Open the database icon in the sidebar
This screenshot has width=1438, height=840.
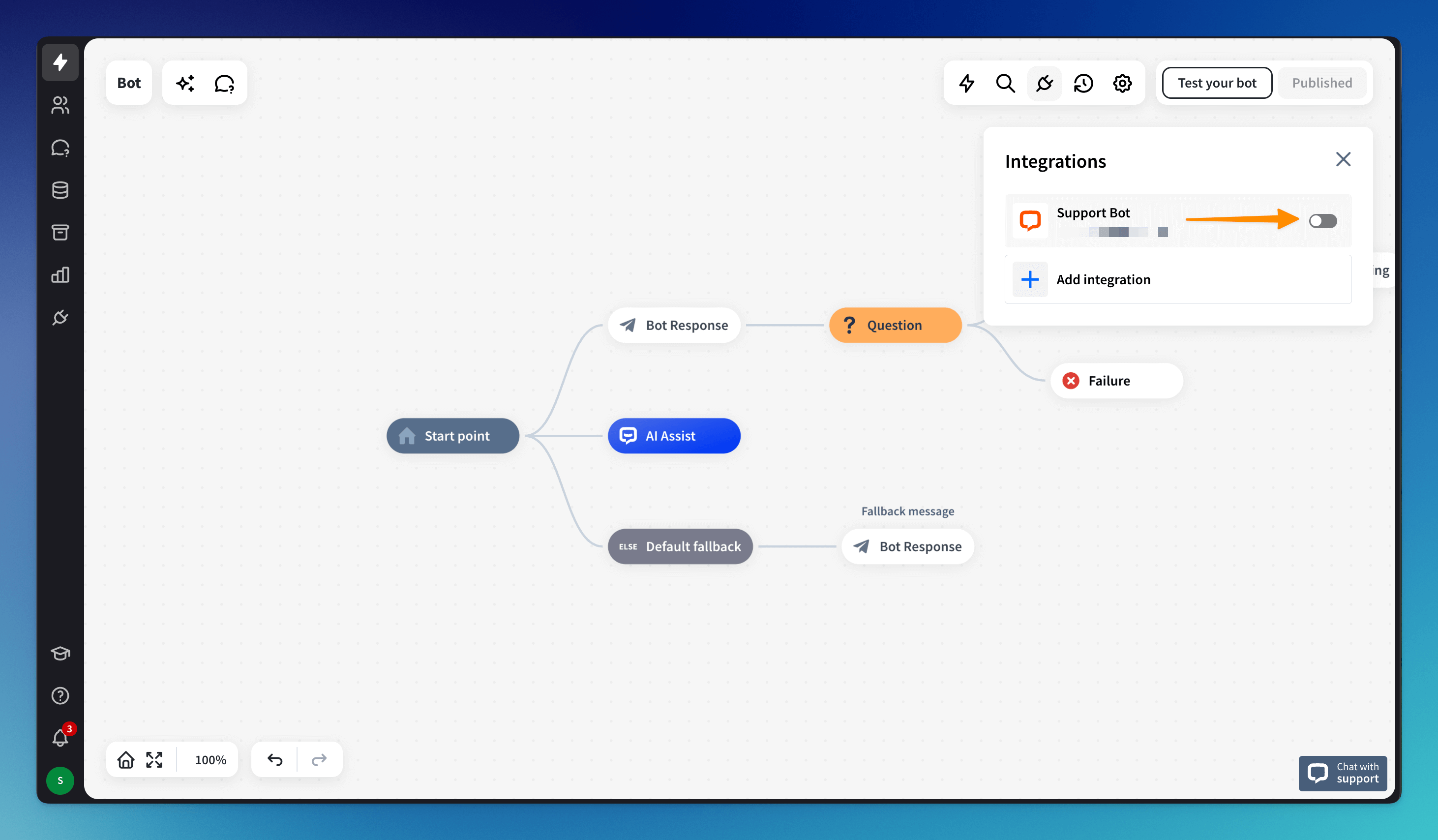[60, 190]
